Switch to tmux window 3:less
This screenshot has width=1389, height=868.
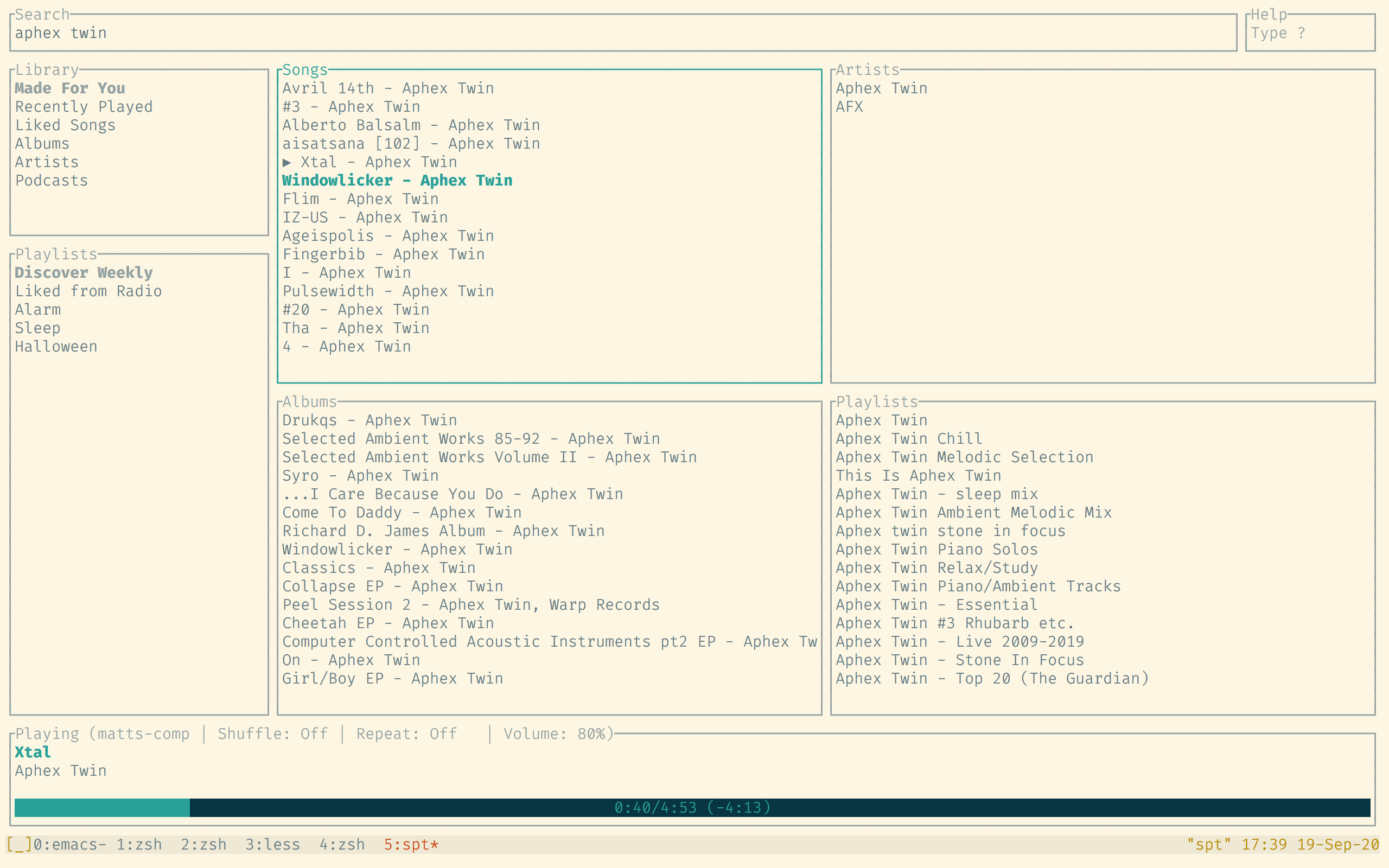(x=272, y=845)
